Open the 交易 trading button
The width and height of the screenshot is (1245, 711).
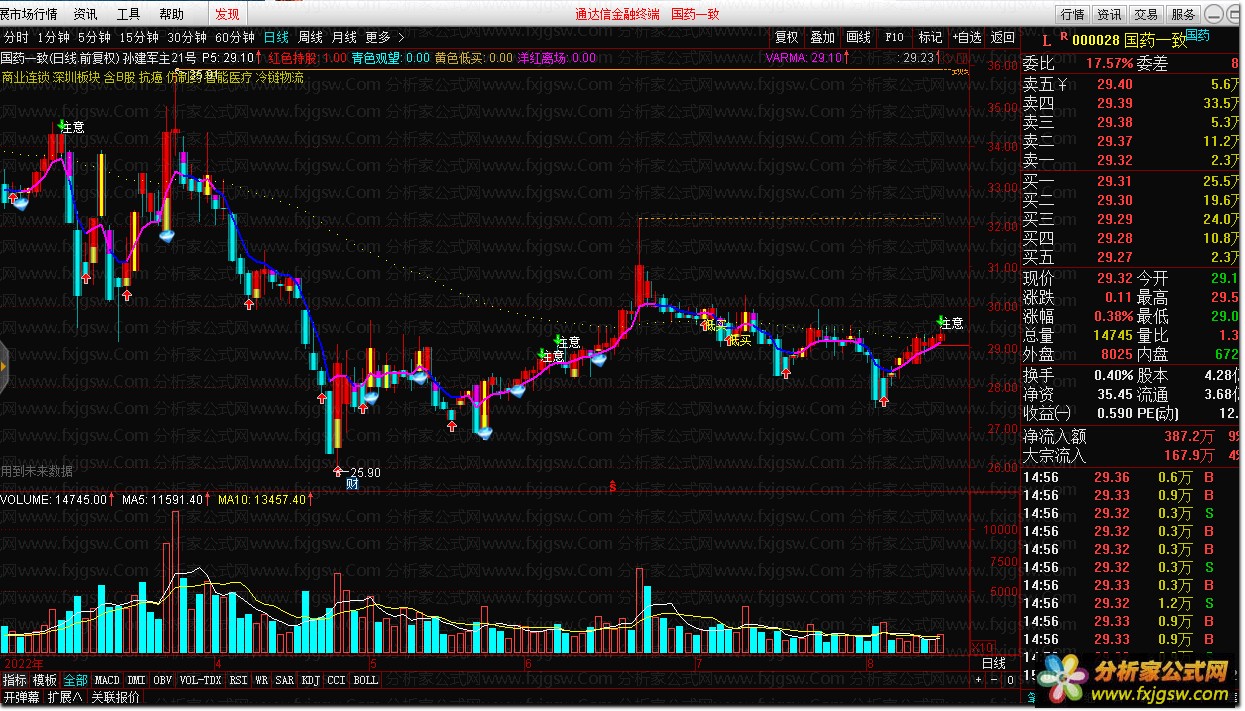[1146, 14]
